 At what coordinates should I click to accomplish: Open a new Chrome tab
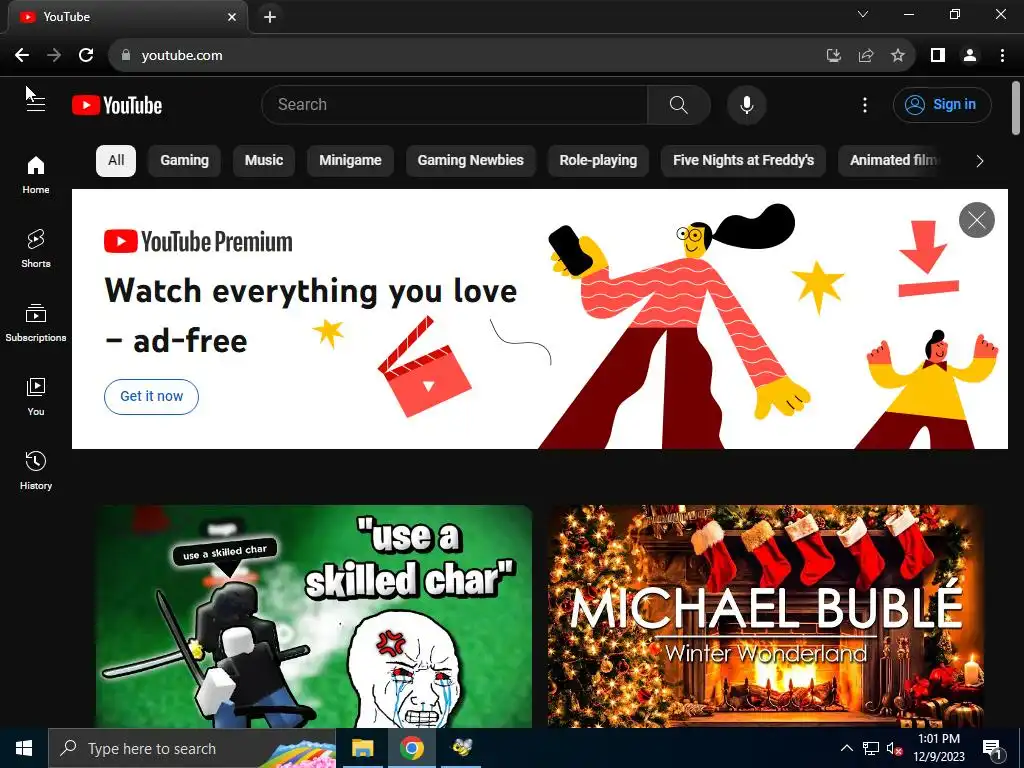270,17
